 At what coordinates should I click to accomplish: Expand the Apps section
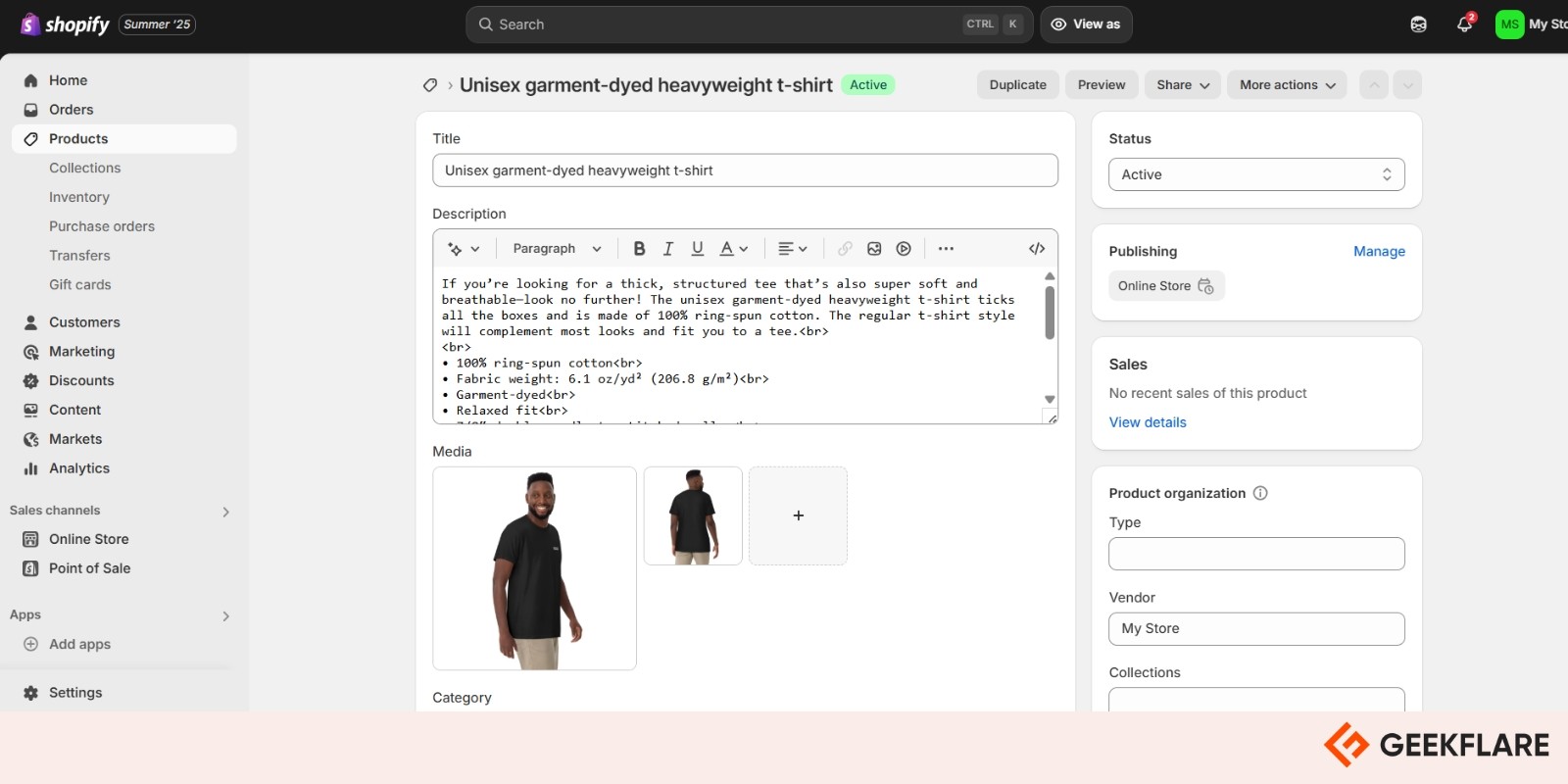click(x=225, y=616)
